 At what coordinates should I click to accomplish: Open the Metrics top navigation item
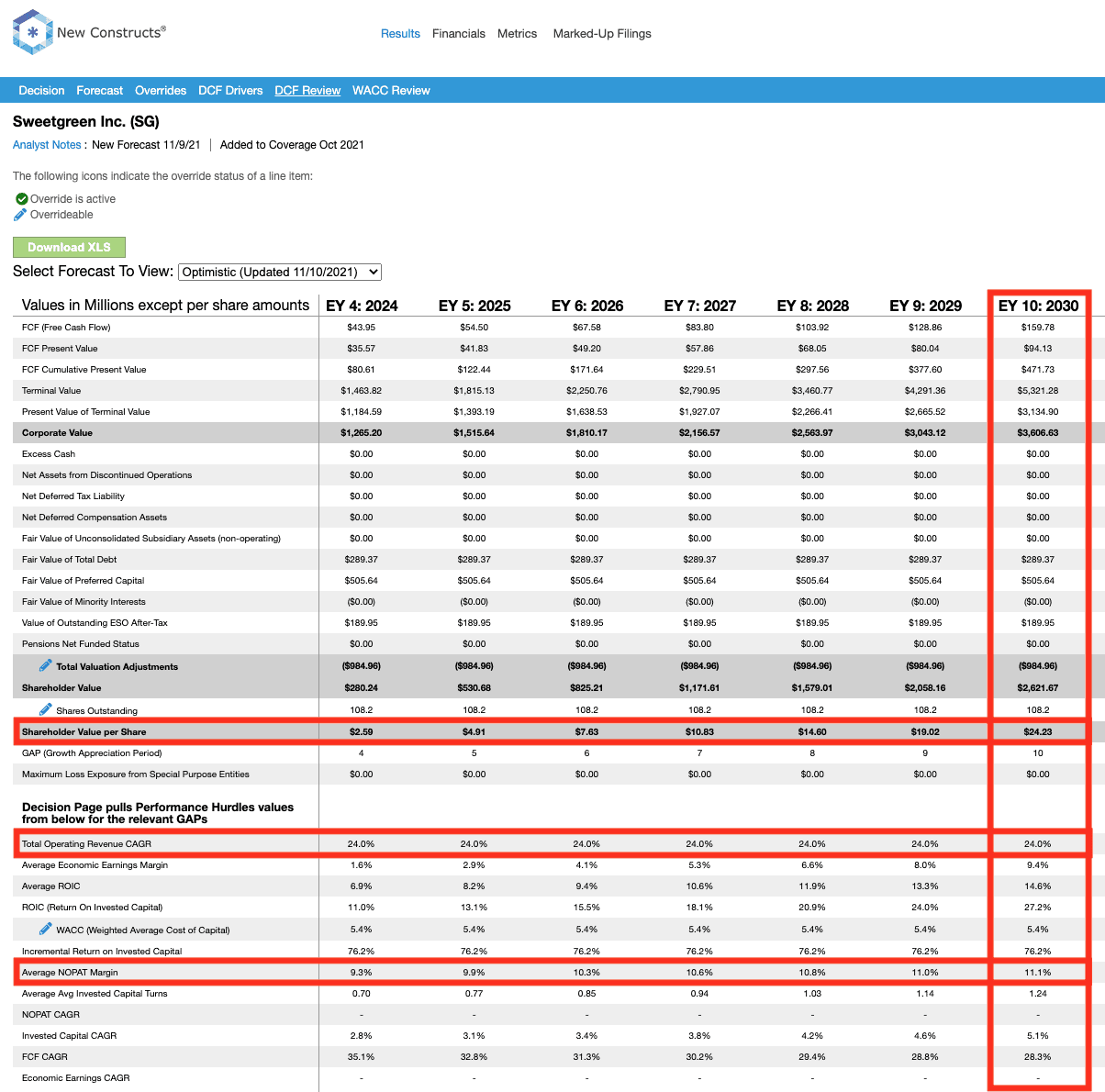click(x=518, y=34)
